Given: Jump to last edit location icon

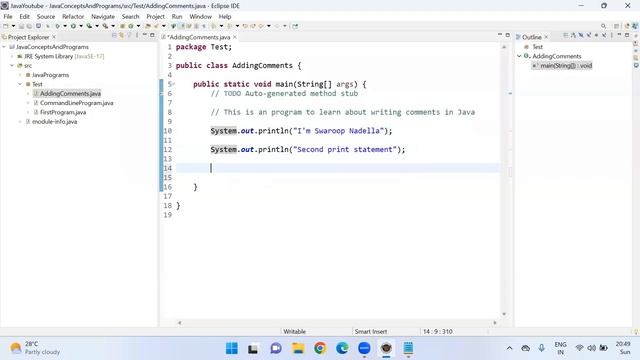Looking at the screenshot, I should click(245, 26).
